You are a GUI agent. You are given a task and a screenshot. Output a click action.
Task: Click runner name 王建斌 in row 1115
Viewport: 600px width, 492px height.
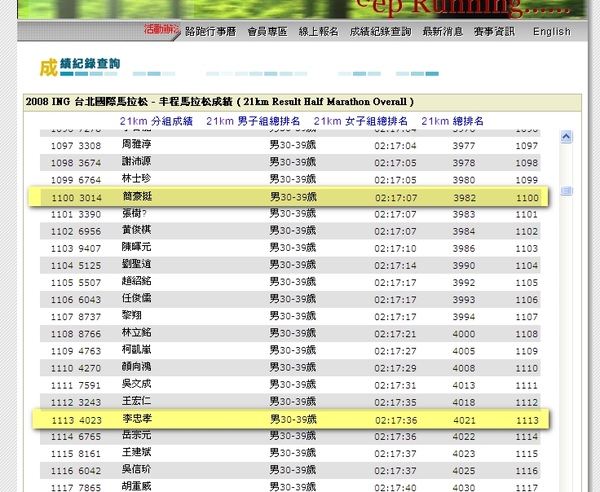pyautogui.click(x=137, y=452)
